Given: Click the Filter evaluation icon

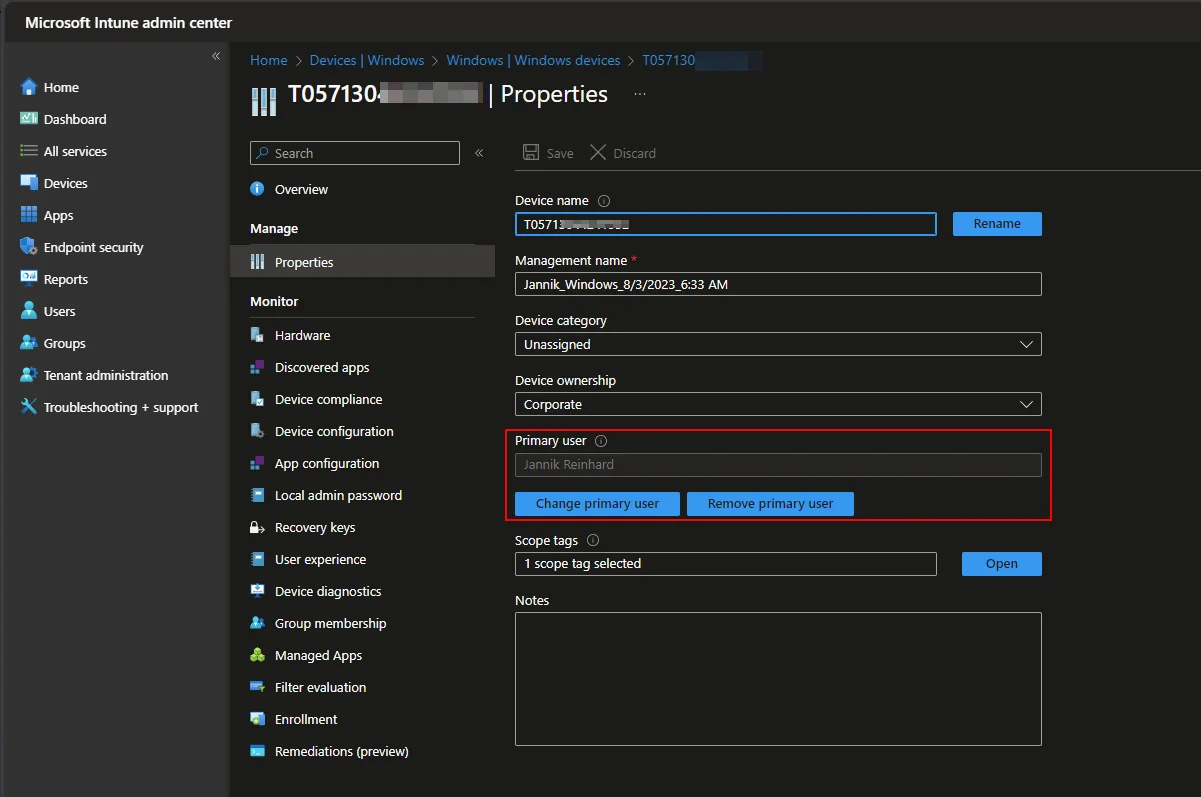Looking at the screenshot, I should [x=257, y=687].
